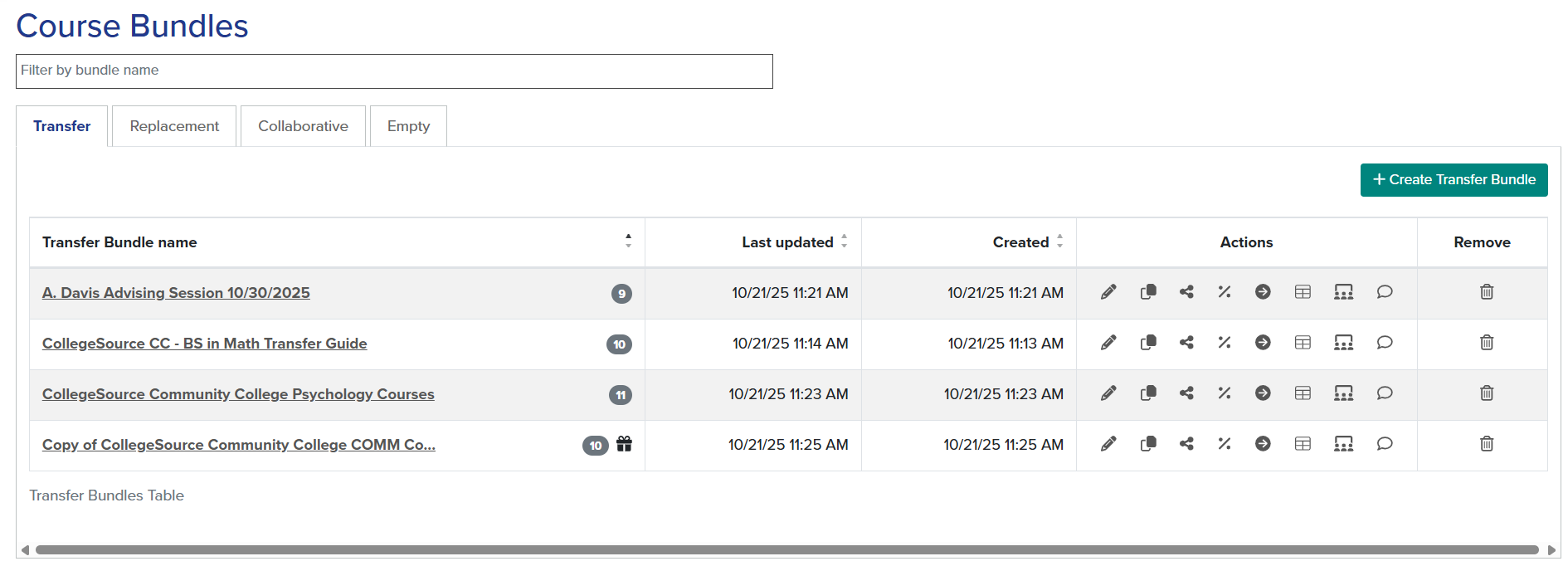
Task: Focus the Filter by bundle name field
Action: (394, 71)
